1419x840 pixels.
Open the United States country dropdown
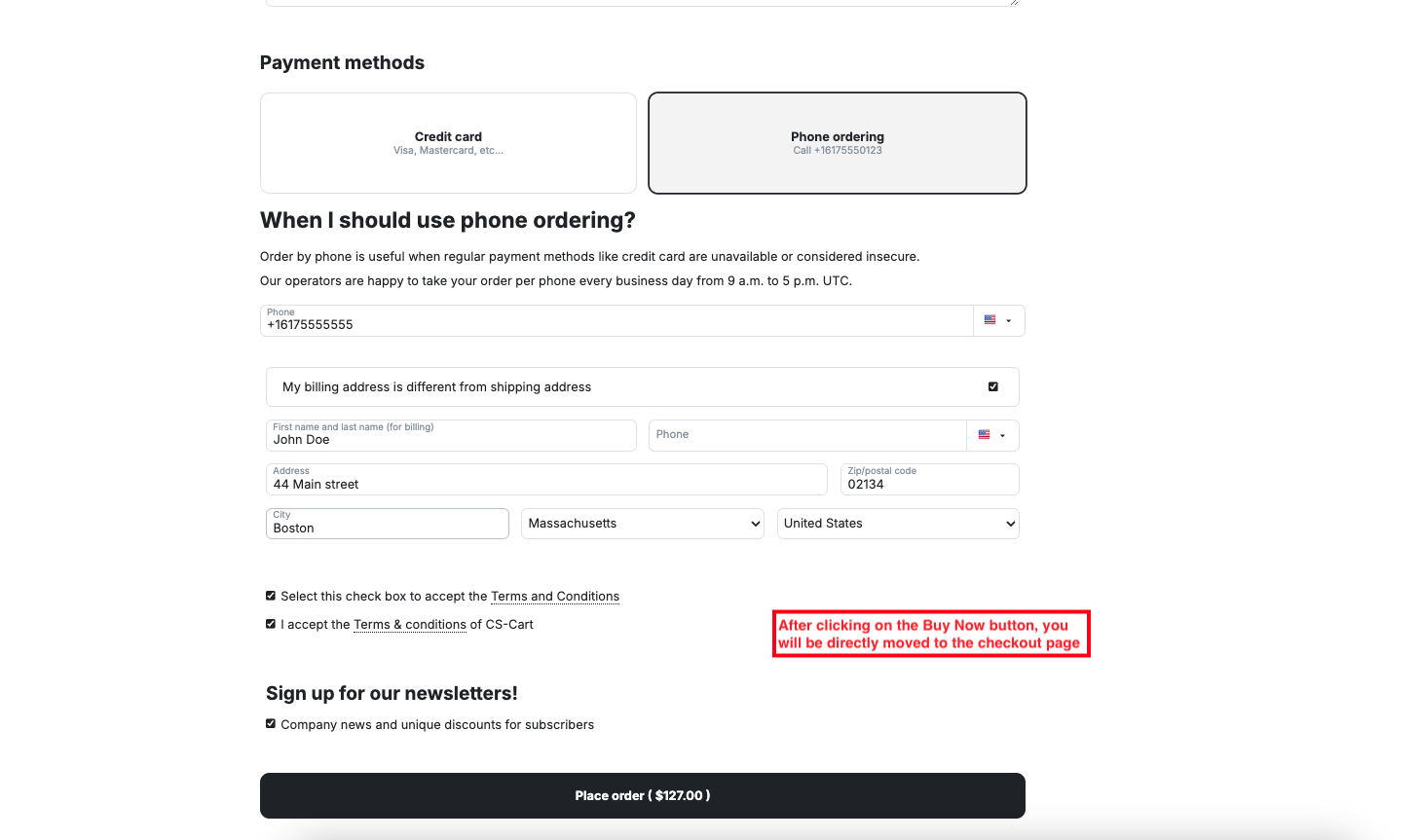897,524
